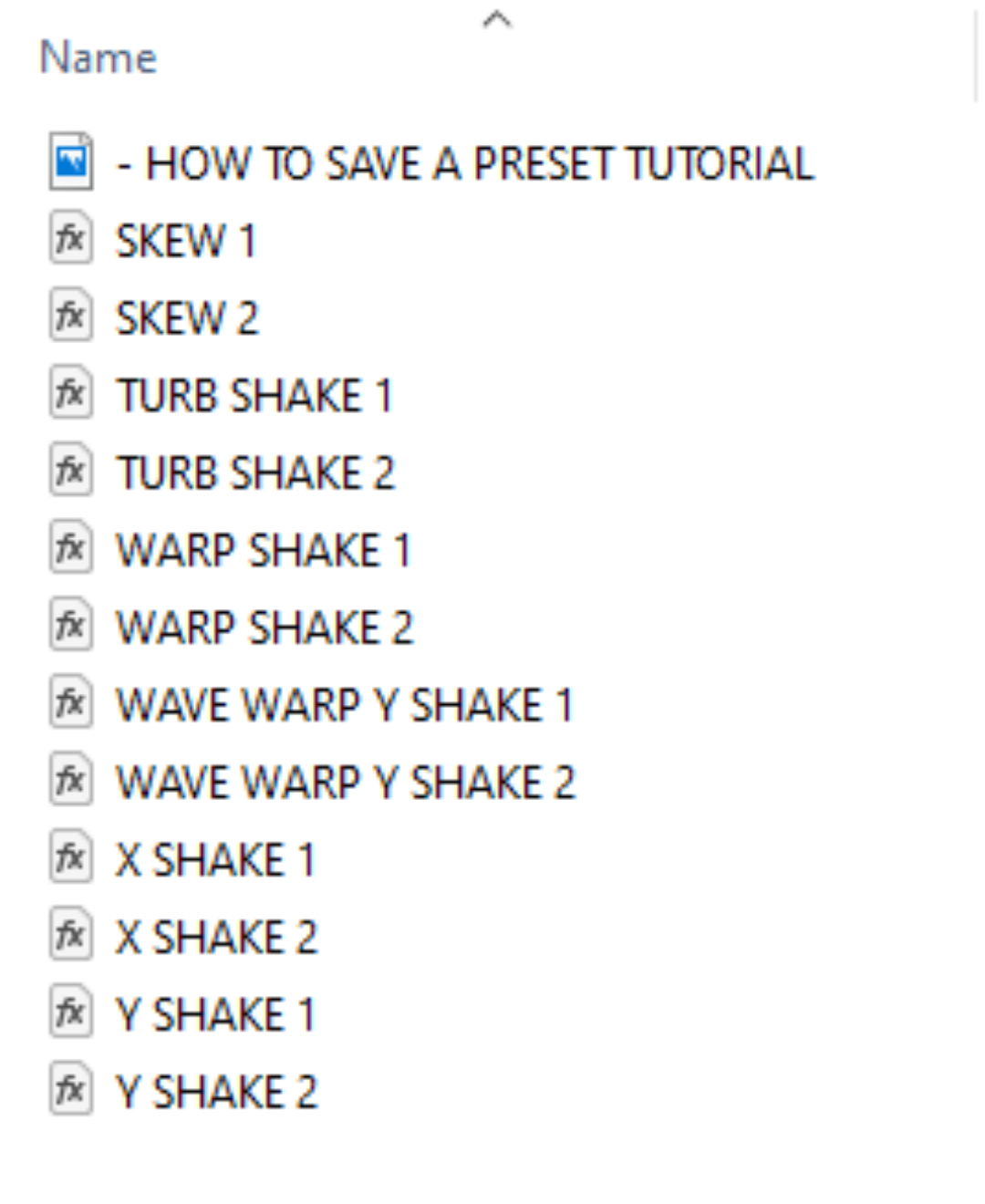
Task: Click the fx icon for Y SHAKE 2
Action: point(71,1089)
